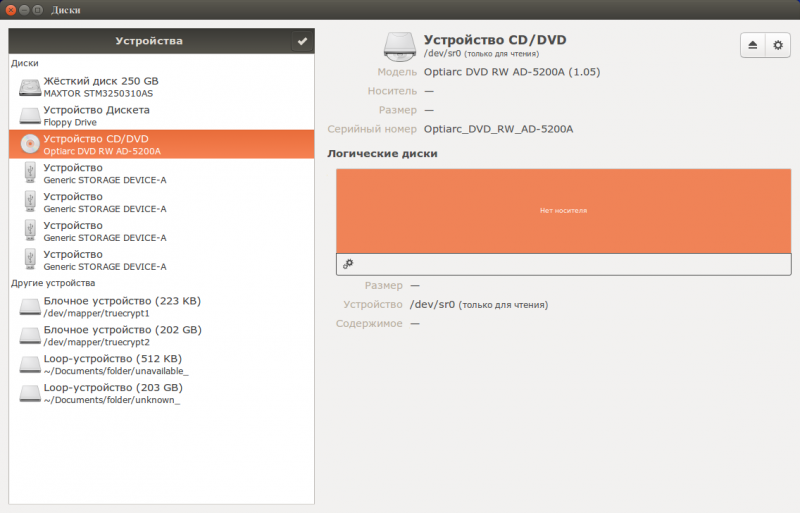The height and width of the screenshot is (513, 800).
Task: Click model value Optiarc DVD RW AD-5200A (1.05)
Action: pos(512,72)
